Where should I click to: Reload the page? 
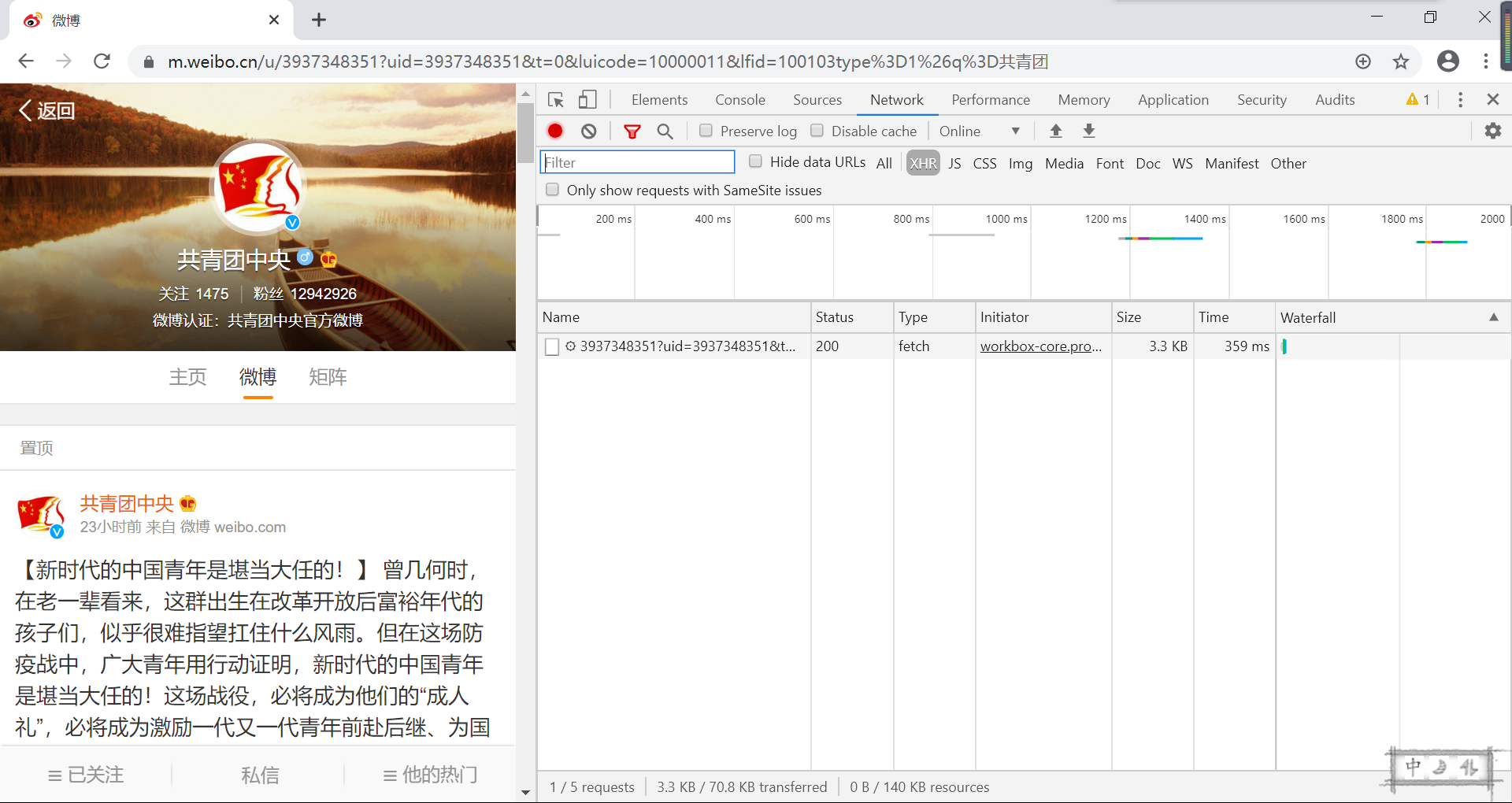click(x=102, y=61)
